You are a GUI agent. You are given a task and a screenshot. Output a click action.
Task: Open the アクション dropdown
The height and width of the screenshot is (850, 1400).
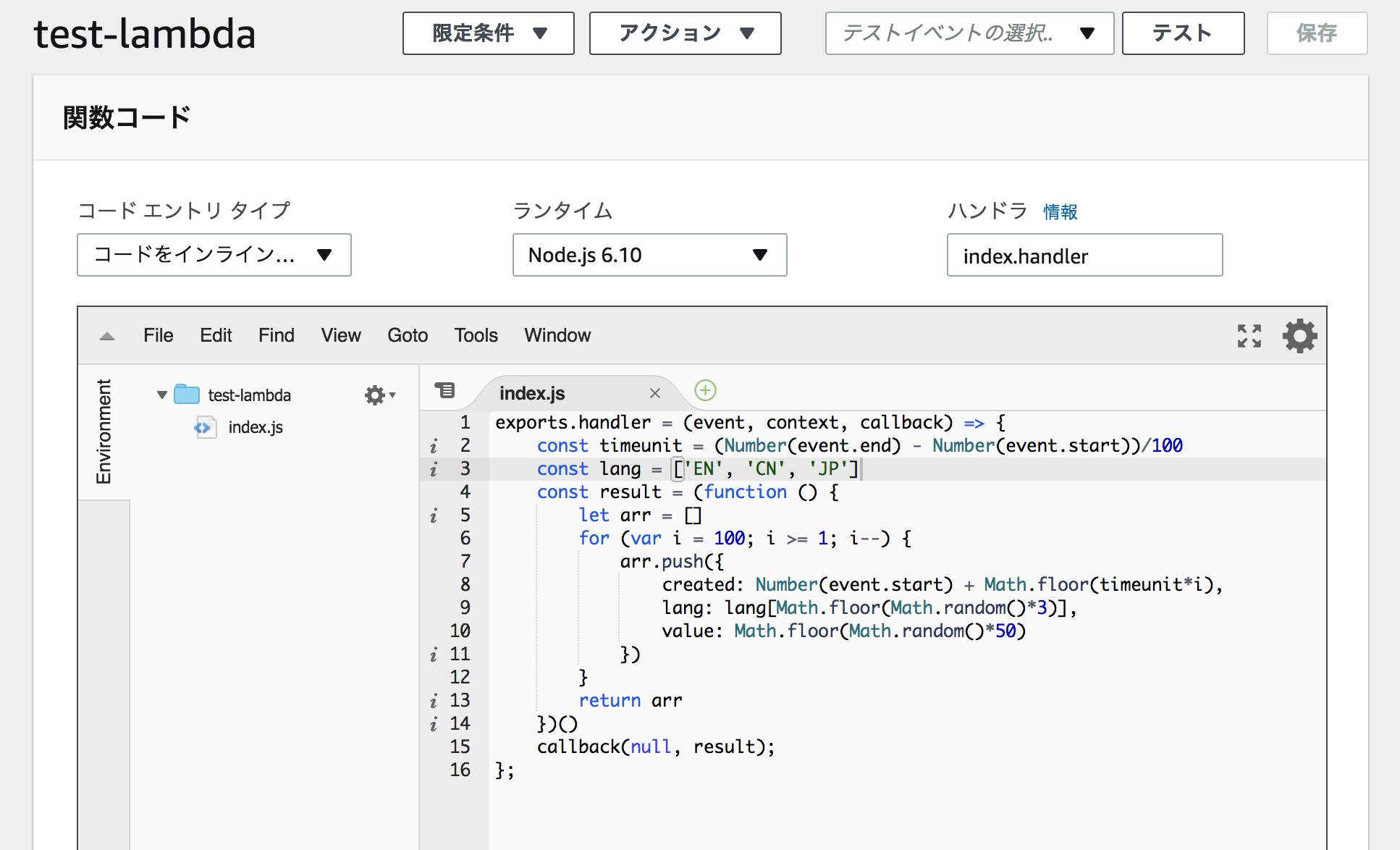point(684,33)
